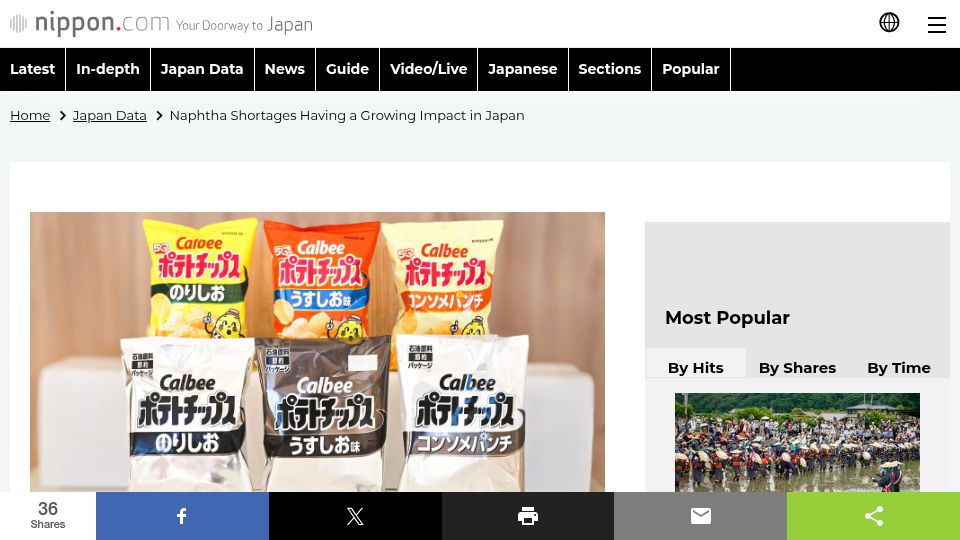960x540 pixels.
Task: Click the nippon.com logo
Action: point(162,24)
